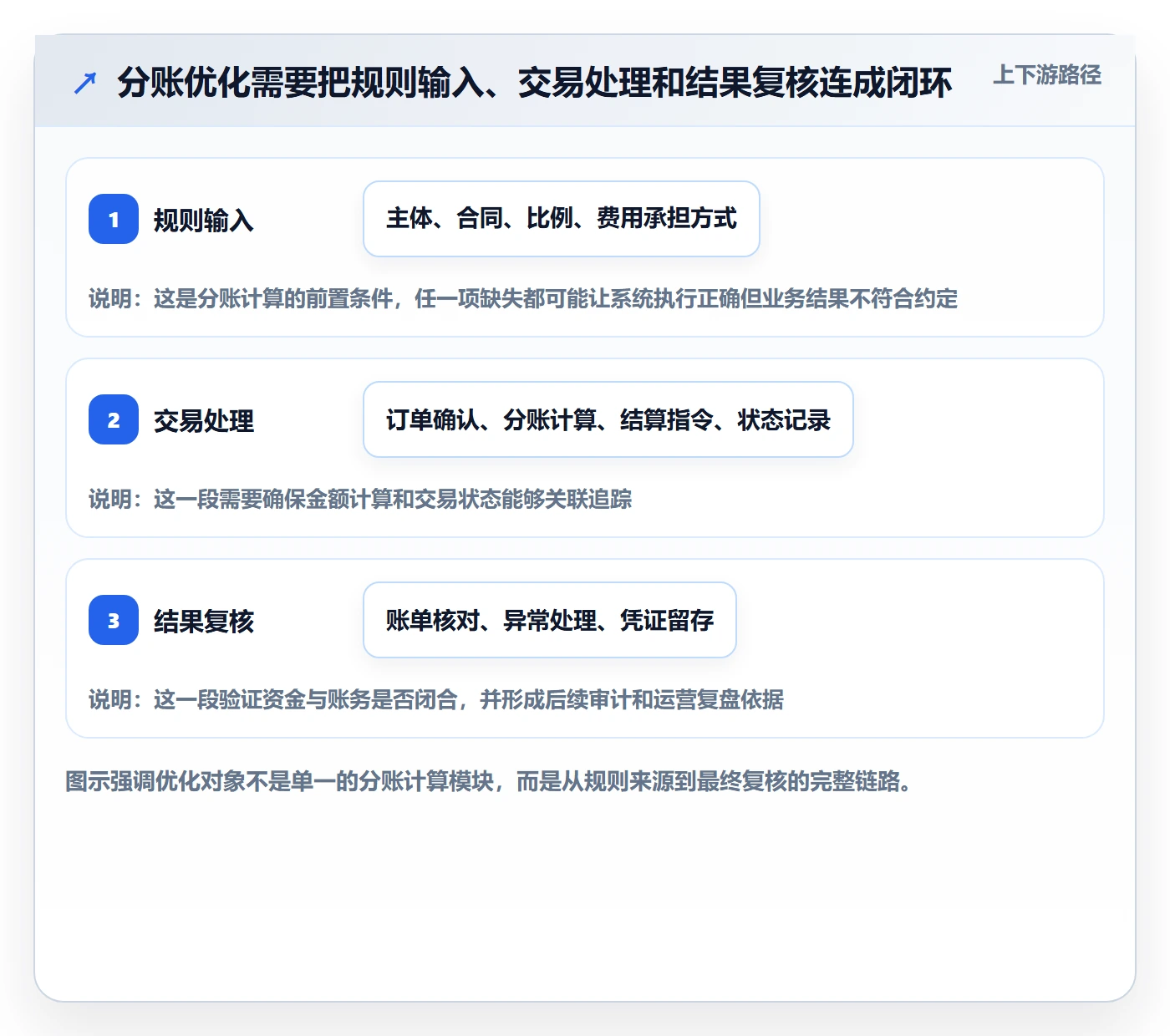
Task: Click the 主体、合同、比例、费用承担方式 box
Action: click(x=562, y=219)
